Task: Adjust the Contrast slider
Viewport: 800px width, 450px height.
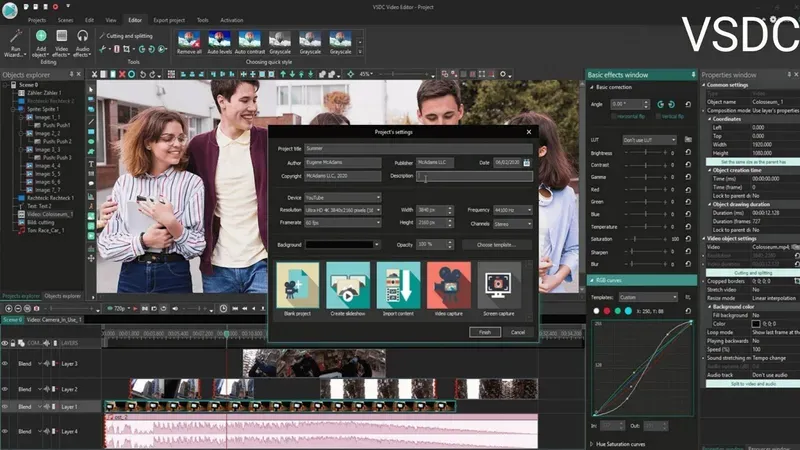Action: [x=646, y=165]
